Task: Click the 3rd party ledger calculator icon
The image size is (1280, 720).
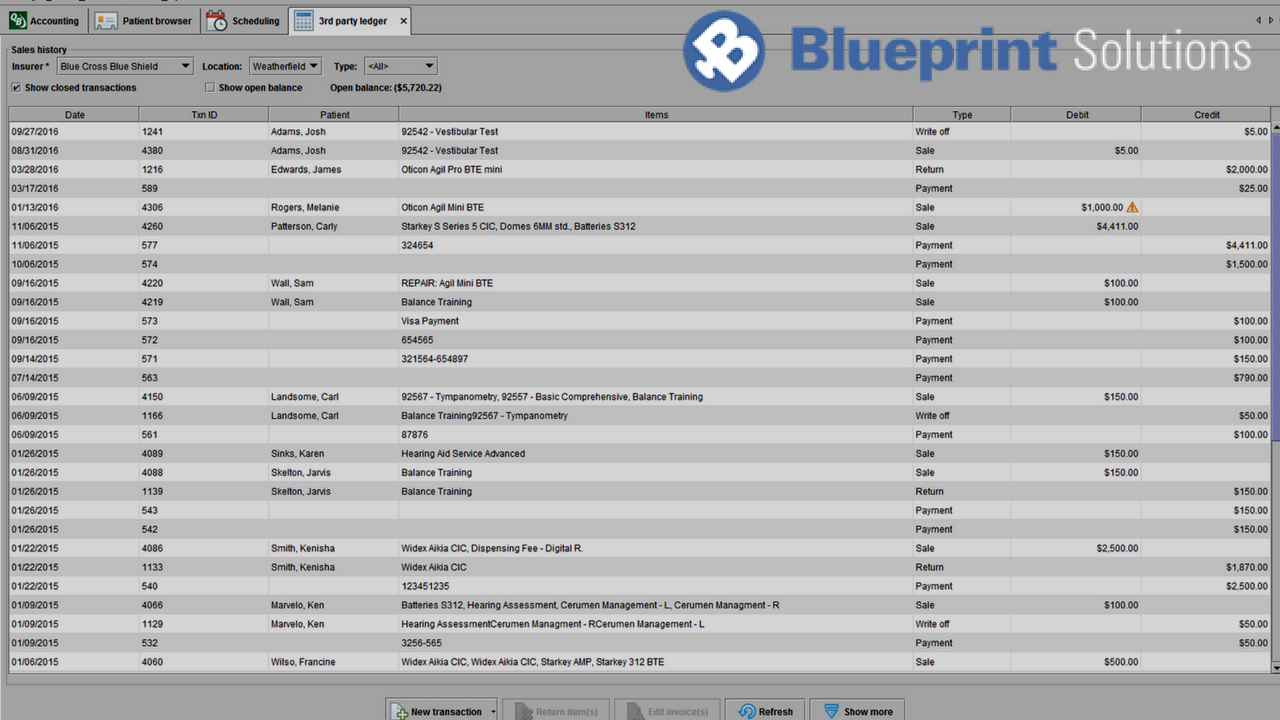Action: [303, 20]
